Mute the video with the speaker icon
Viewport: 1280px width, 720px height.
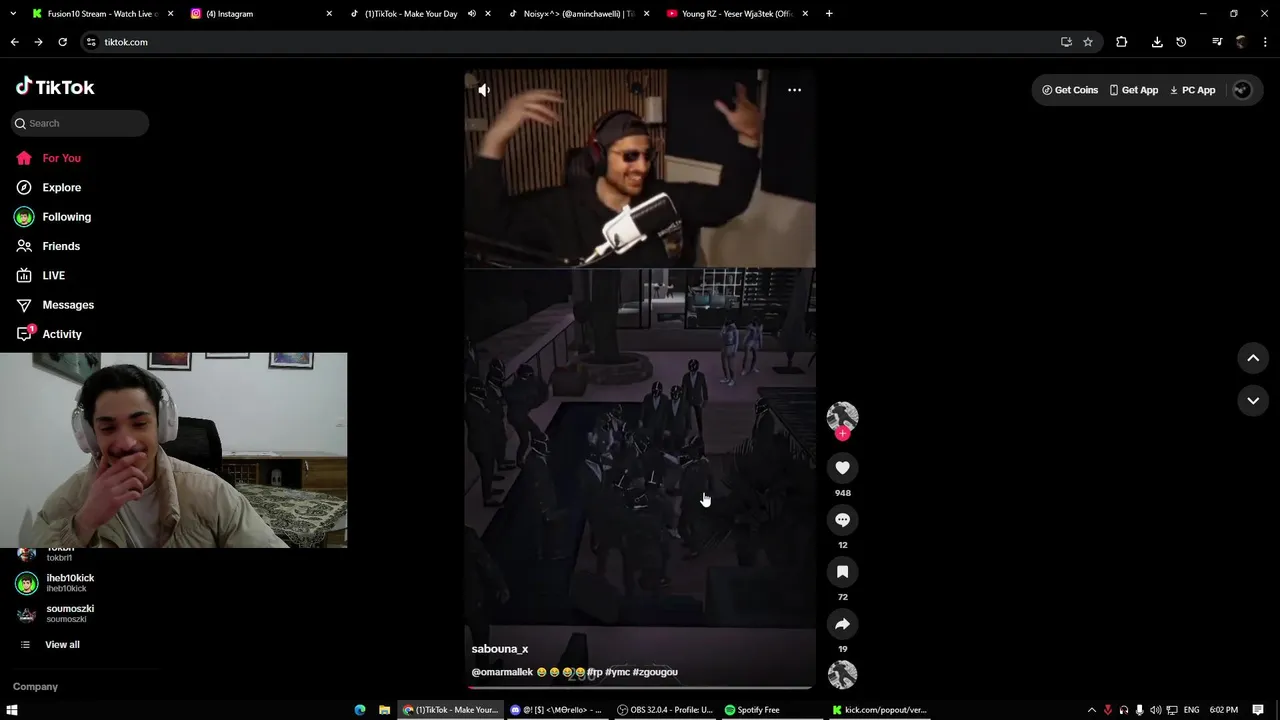[484, 90]
